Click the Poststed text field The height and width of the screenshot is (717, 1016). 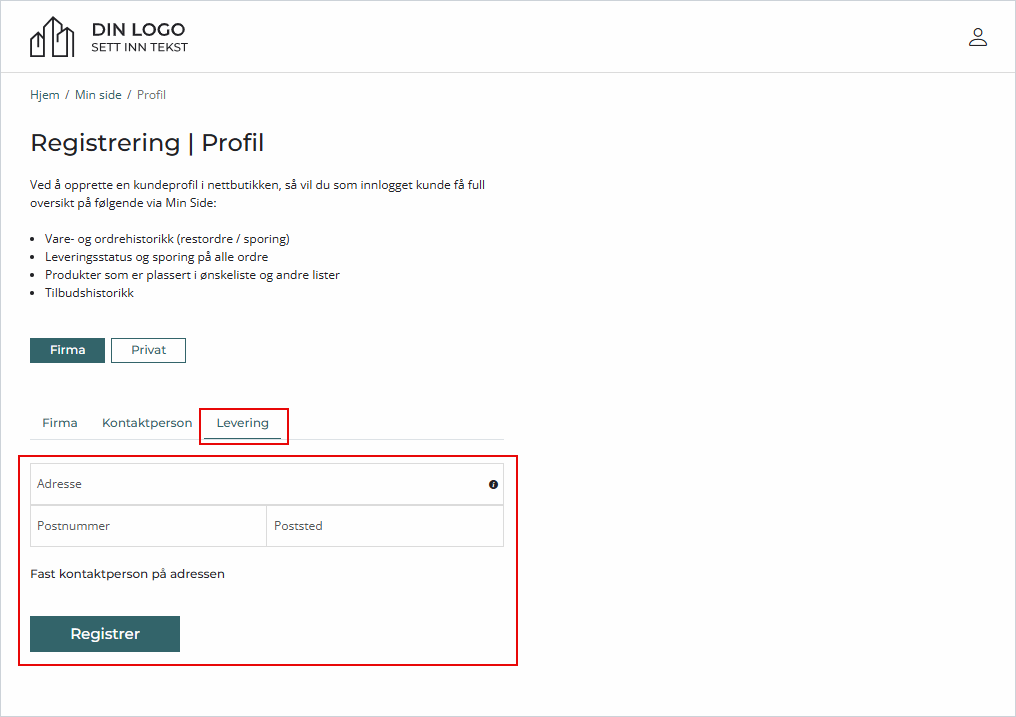coord(385,526)
